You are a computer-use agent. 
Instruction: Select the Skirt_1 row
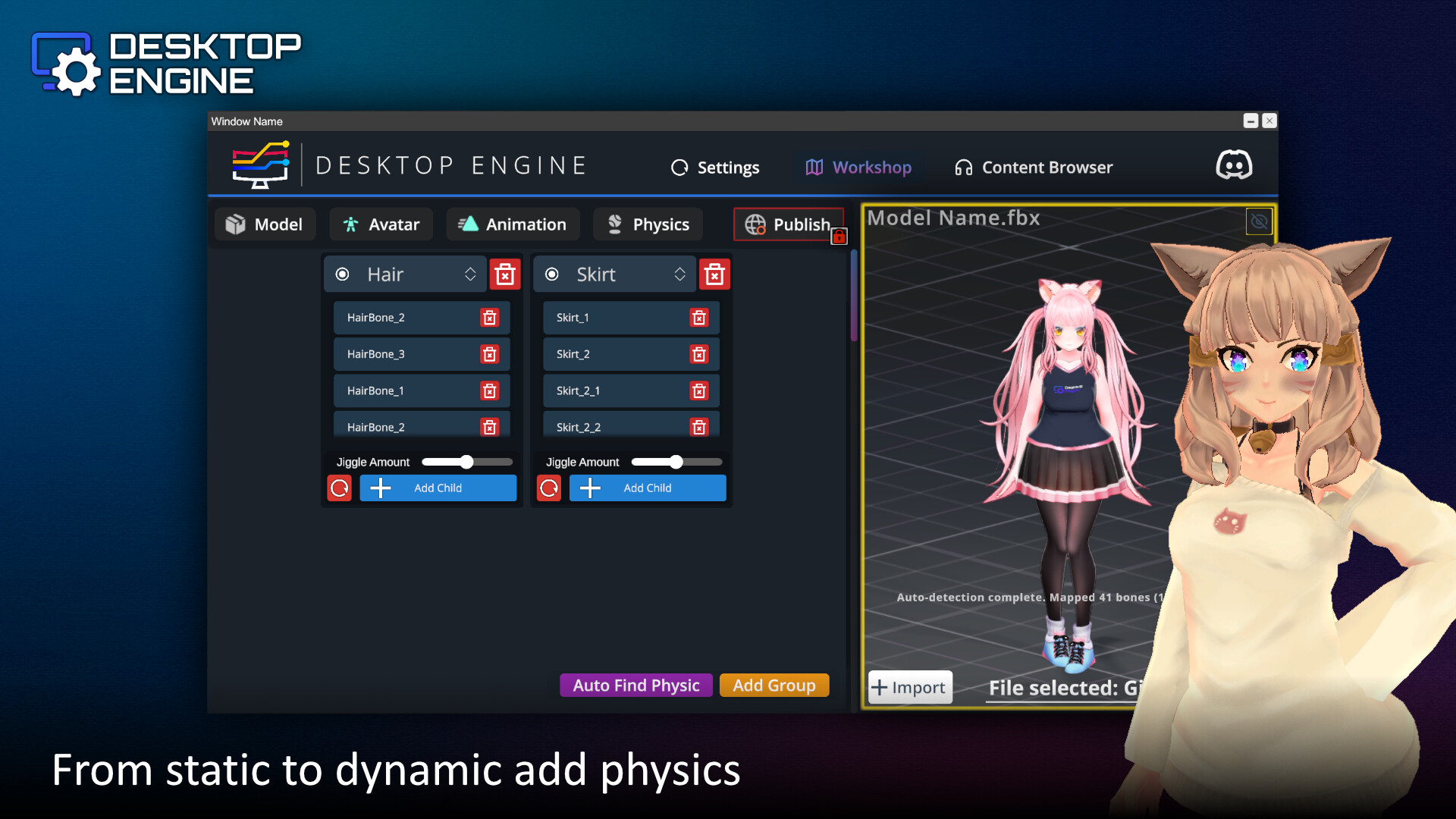pyautogui.click(x=631, y=318)
